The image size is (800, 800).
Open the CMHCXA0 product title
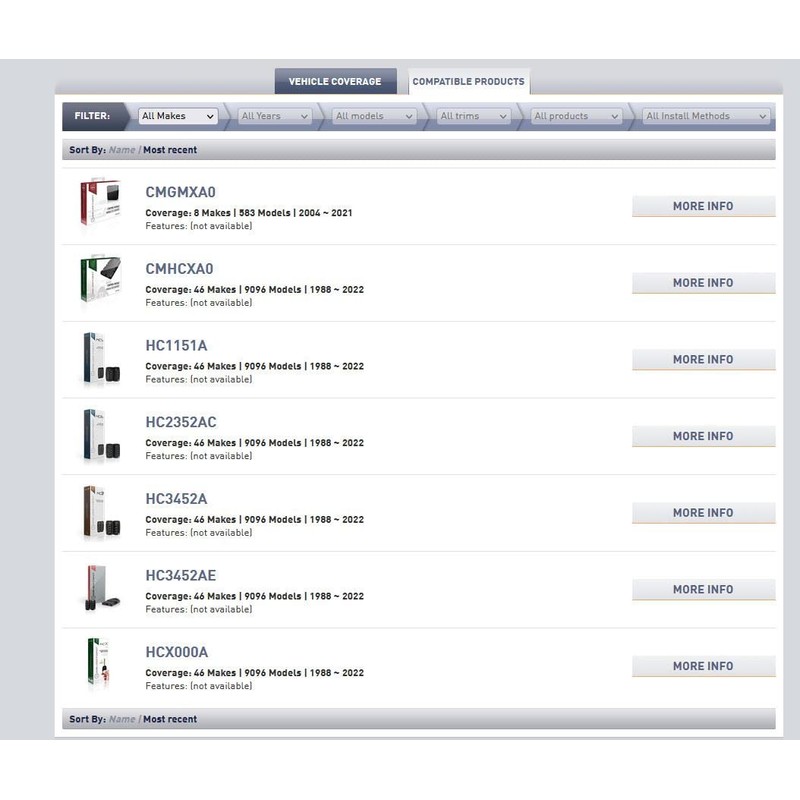pyautogui.click(x=180, y=269)
